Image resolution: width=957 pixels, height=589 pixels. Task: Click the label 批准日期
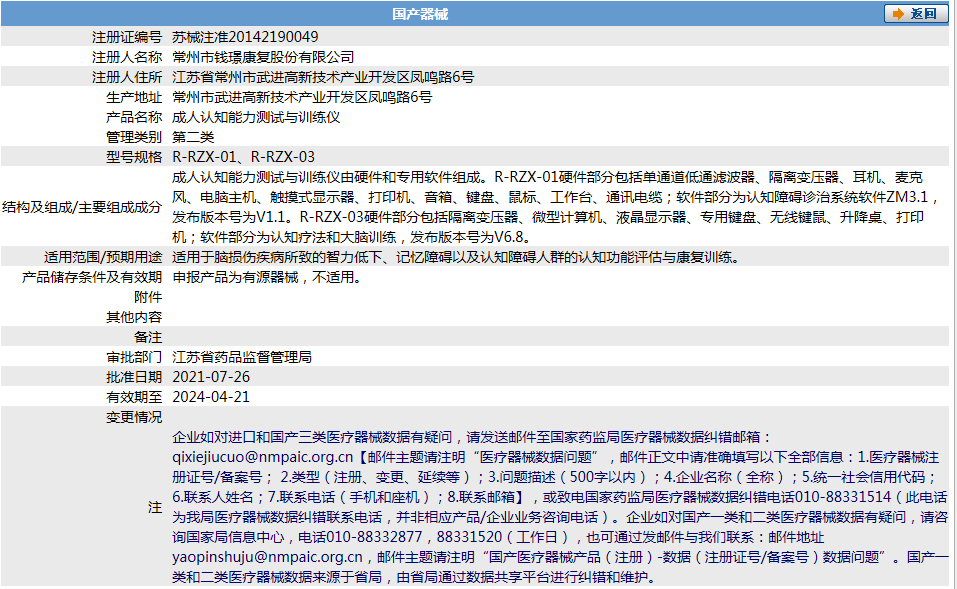point(134,377)
